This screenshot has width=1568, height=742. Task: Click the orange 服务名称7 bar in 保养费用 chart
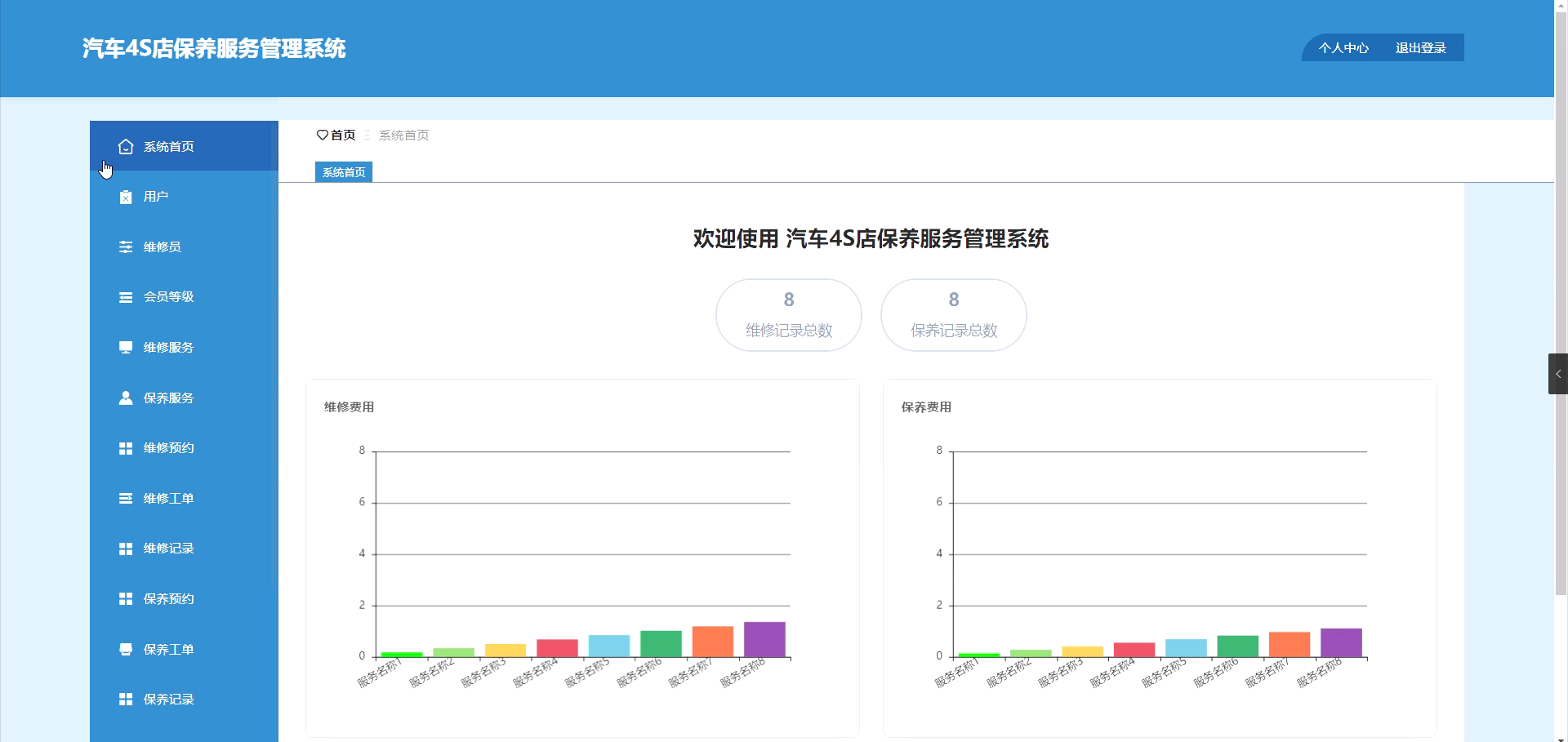pyautogui.click(x=1290, y=645)
